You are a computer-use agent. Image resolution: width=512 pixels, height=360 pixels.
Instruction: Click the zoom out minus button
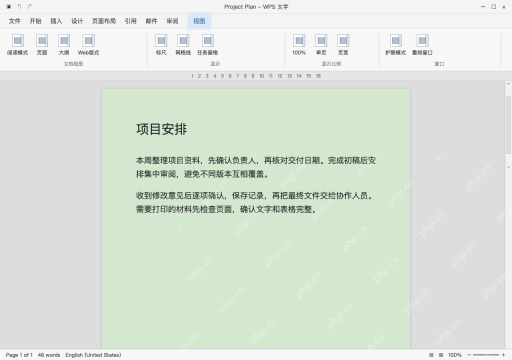tap(469, 355)
